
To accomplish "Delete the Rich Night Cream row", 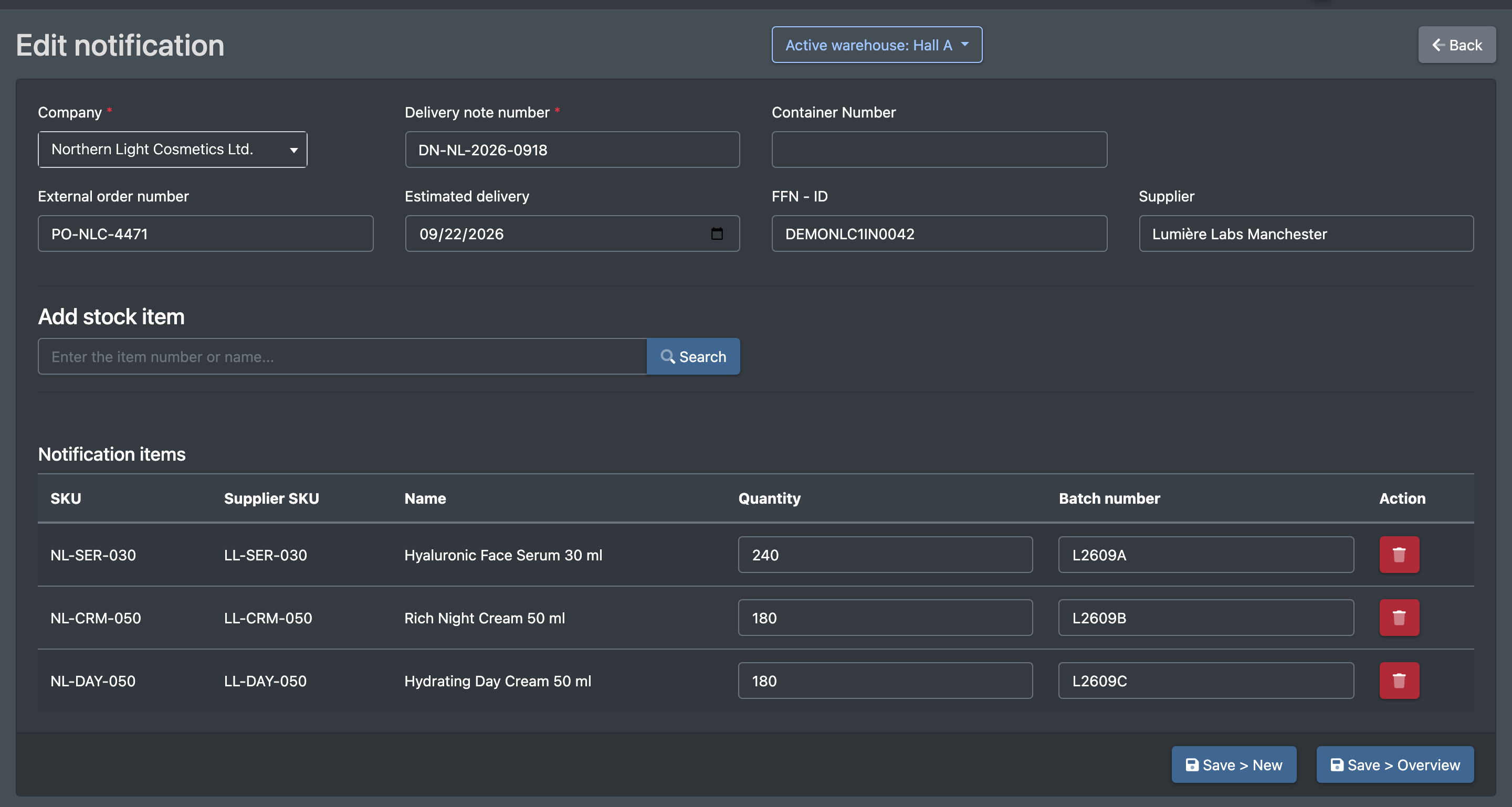I will (x=1399, y=617).
